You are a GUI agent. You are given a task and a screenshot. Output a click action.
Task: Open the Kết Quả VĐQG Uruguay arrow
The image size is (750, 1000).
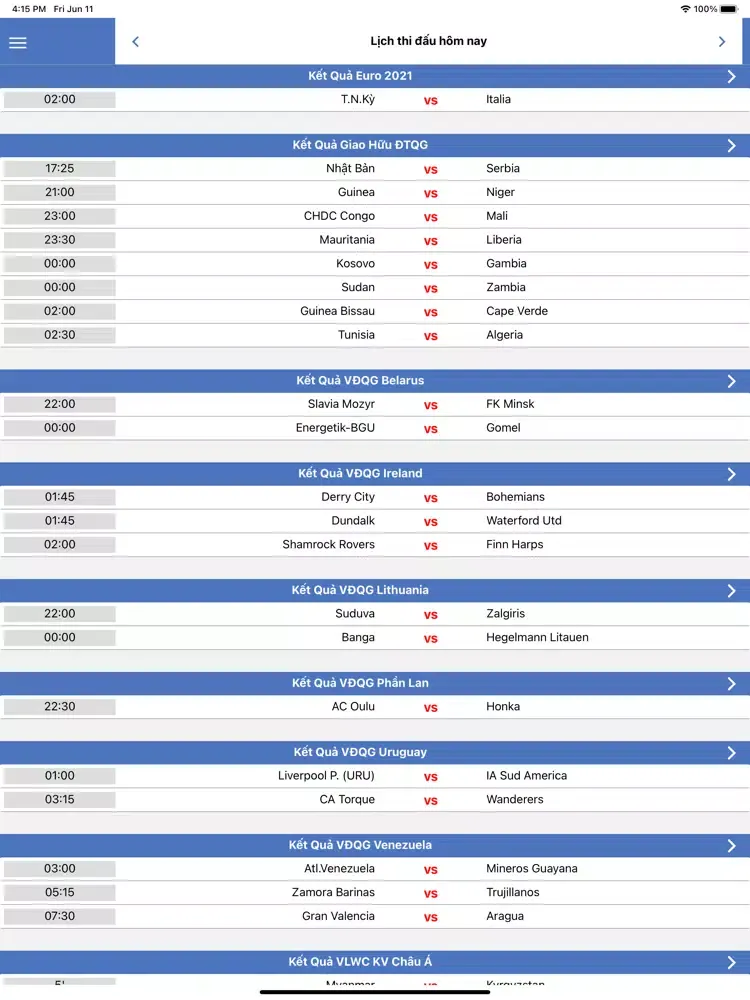pyautogui.click(x=731, y=753)
